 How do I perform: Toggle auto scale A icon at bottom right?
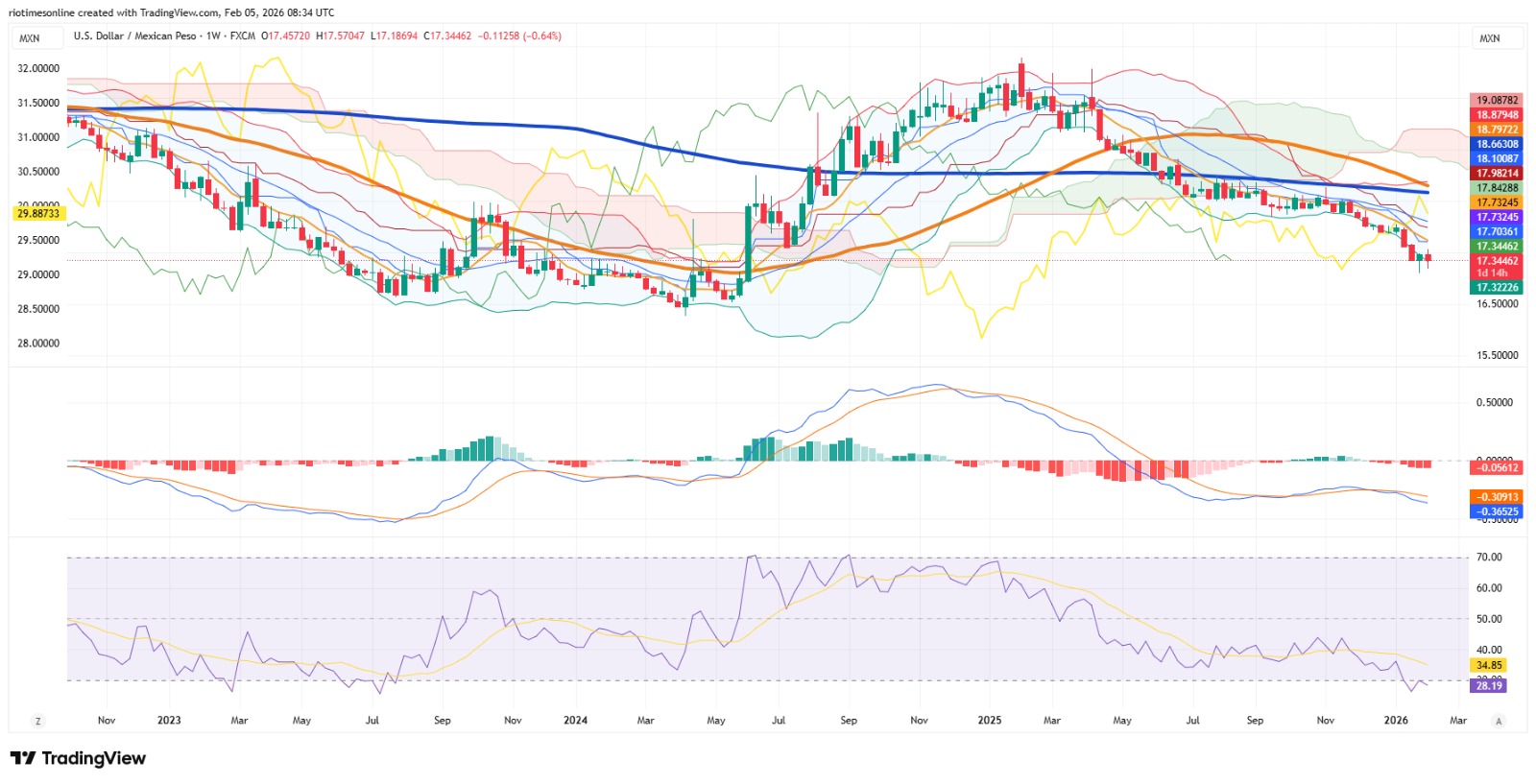point(1499,721)
